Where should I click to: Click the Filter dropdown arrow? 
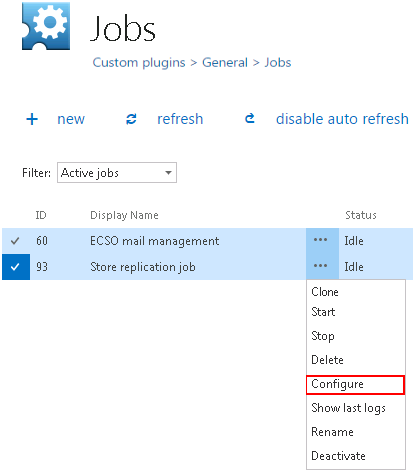[x=168, y=173]
